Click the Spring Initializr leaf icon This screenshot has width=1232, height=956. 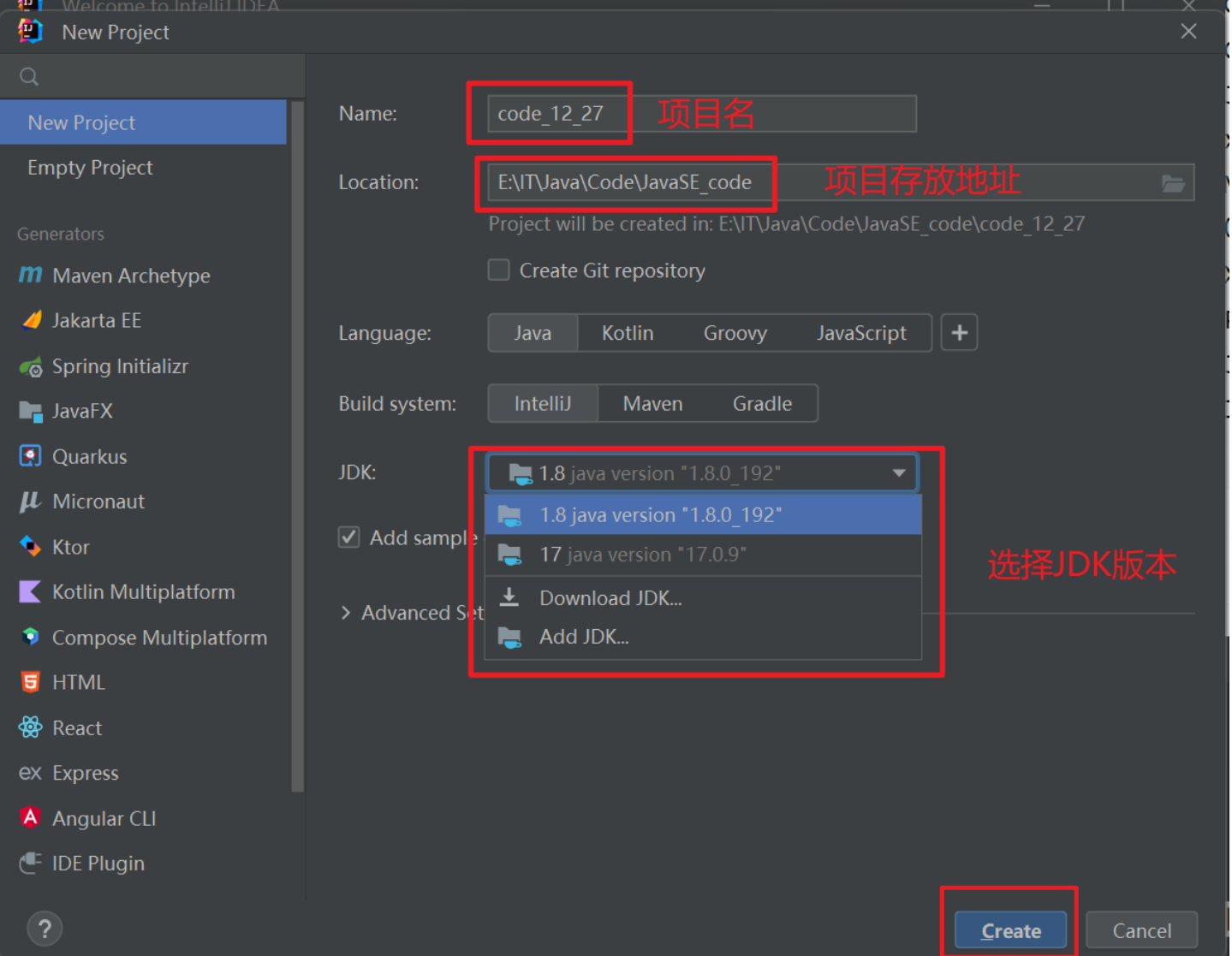click(31, 366)
